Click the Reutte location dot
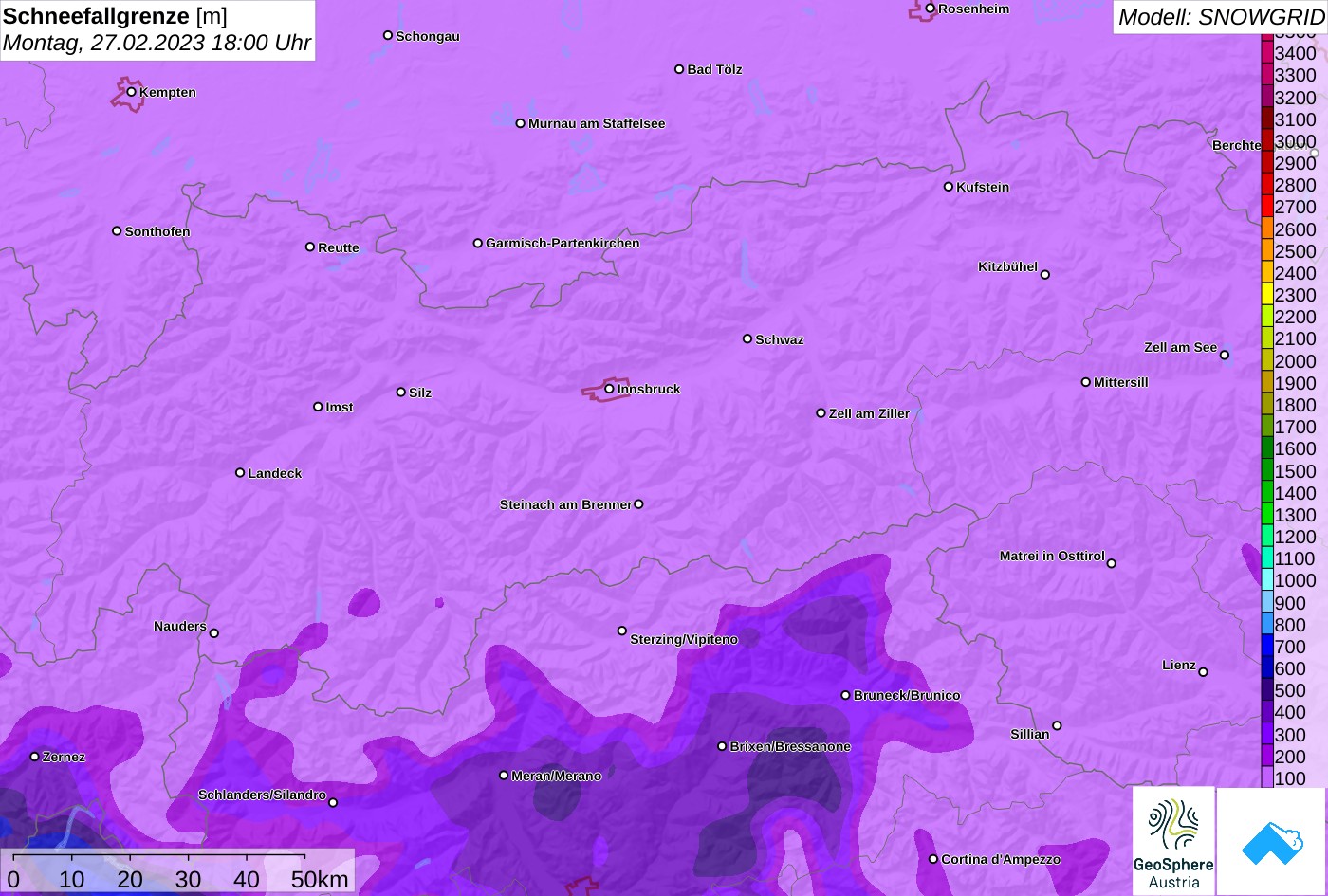The width and height of the screenshot is (1328, 896). (310, 247)
